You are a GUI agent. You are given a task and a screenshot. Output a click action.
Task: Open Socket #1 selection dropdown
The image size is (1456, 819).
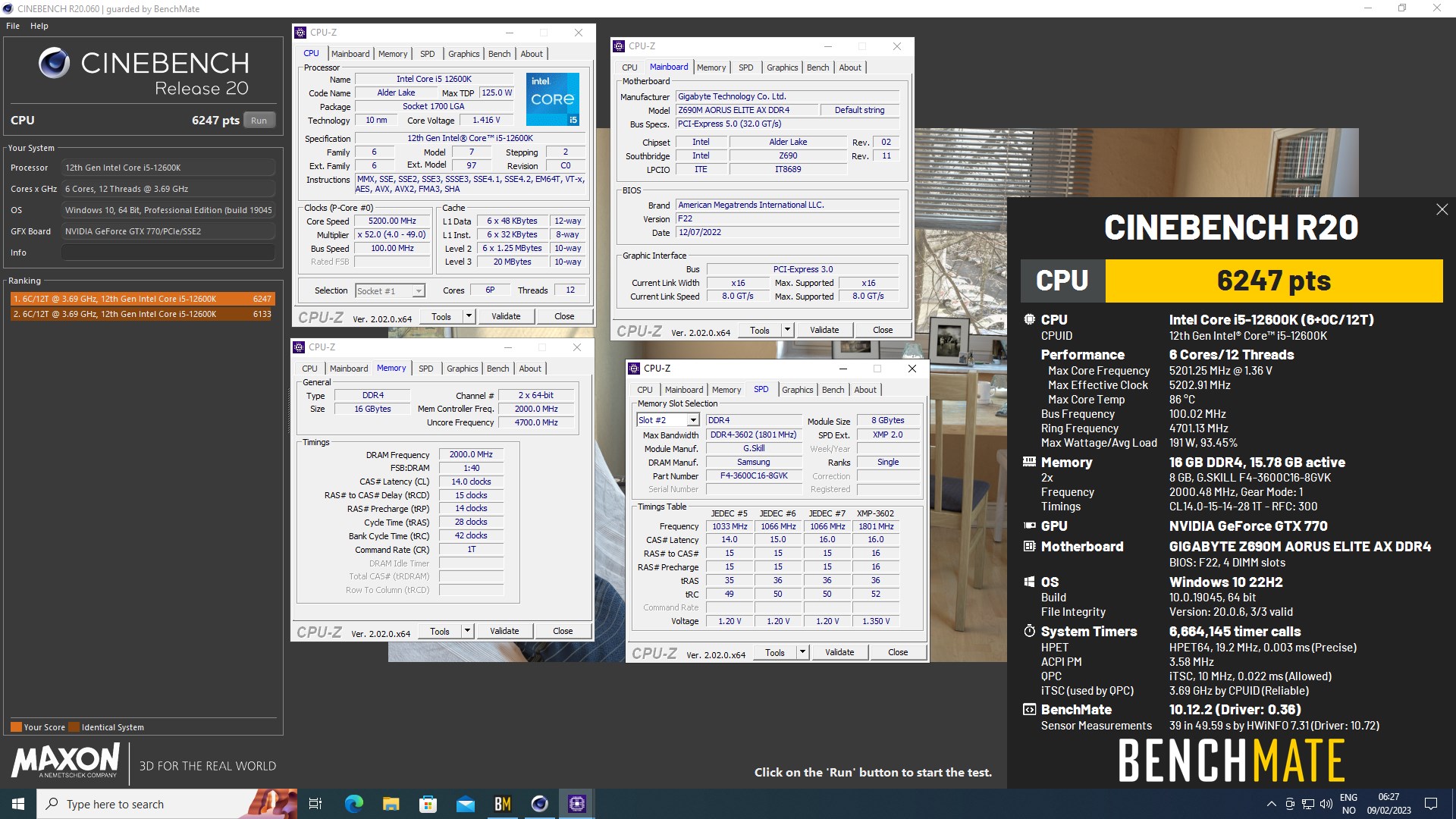pyautogui.click(x=418, y=291)
